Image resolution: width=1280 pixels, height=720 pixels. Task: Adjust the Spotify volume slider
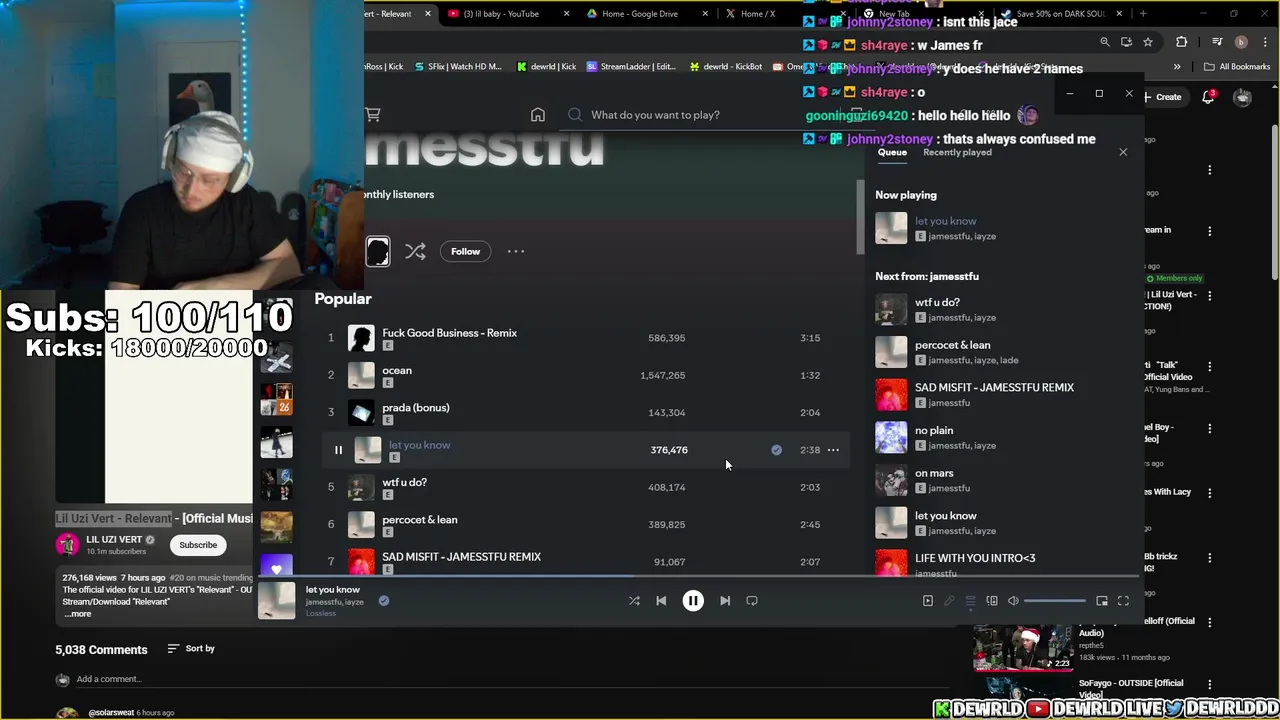(x=1055, y=601)
